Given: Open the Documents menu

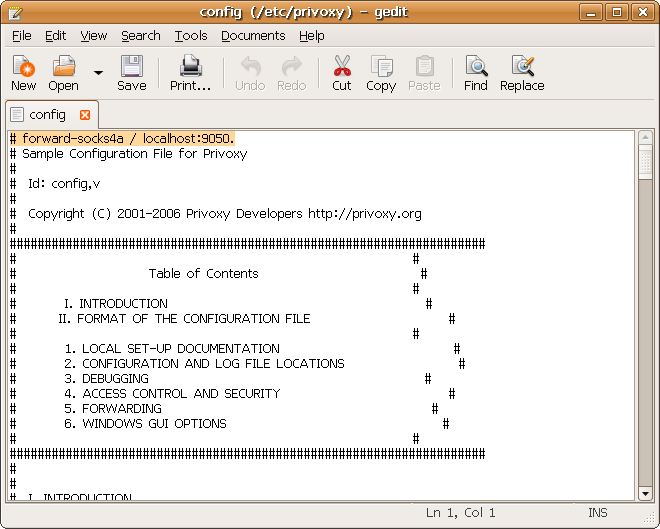Looking at the screenshot, I should 253,36.
